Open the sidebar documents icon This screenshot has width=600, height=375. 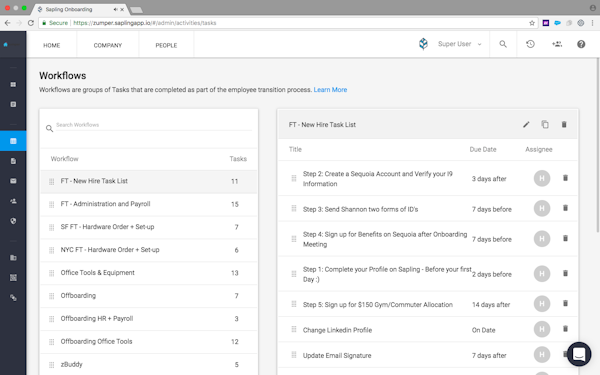point(13,161)
